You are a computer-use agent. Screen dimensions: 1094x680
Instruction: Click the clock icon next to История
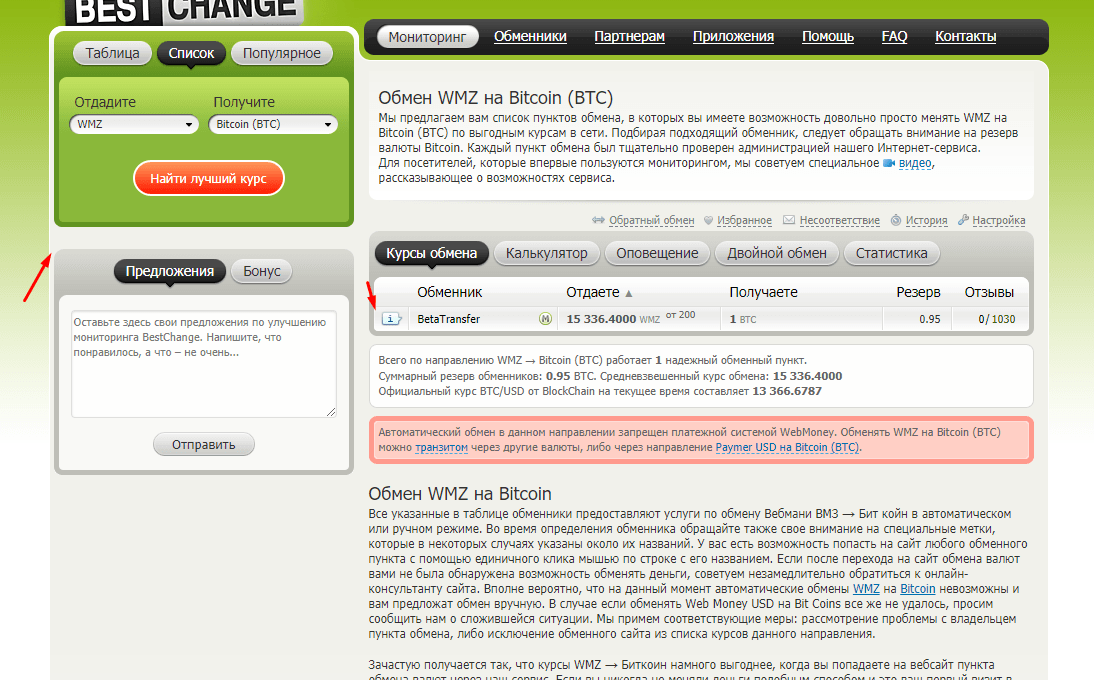pyautogui.click(x=896, y=221)
